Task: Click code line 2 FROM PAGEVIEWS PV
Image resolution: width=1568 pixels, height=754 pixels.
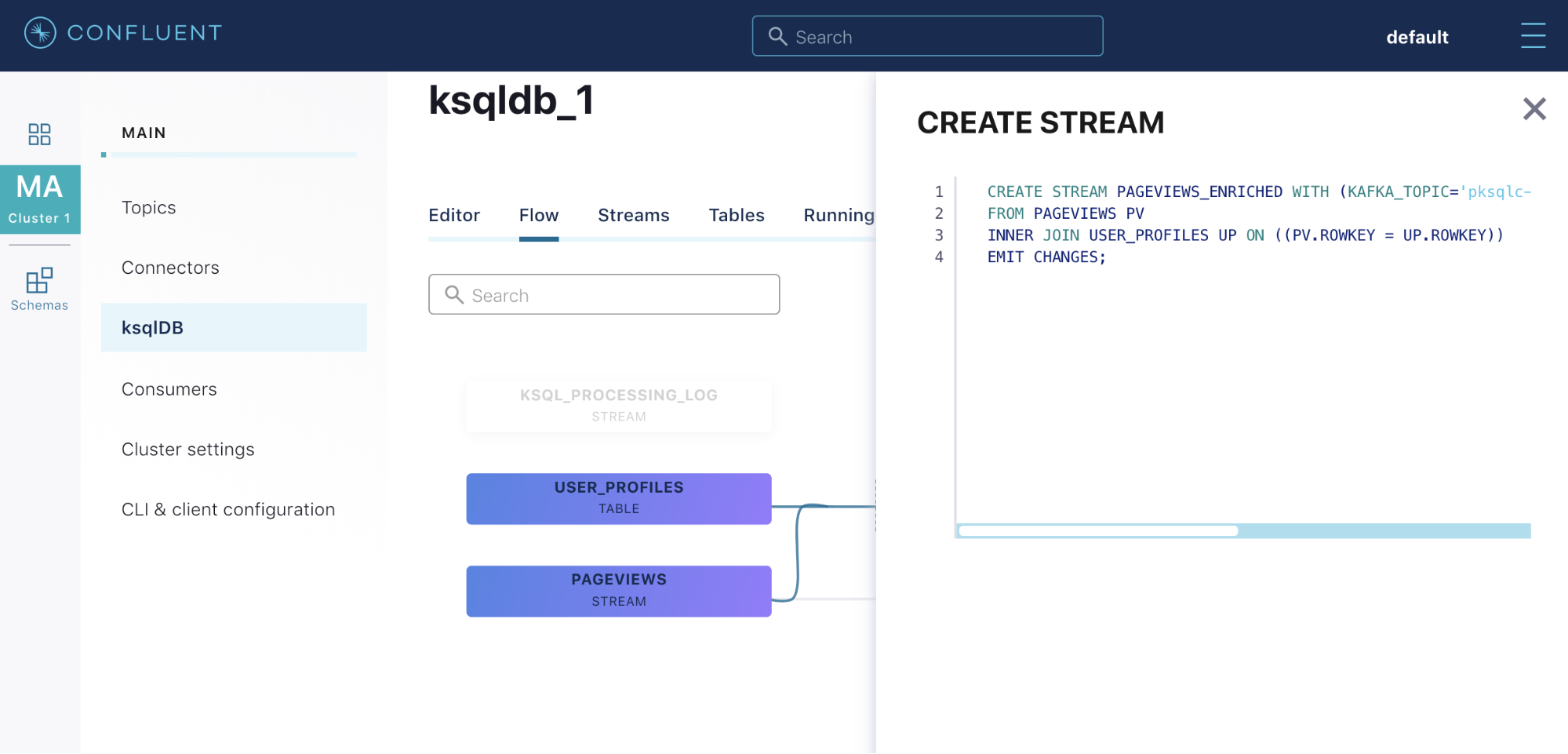Action: click(1065, 213)
